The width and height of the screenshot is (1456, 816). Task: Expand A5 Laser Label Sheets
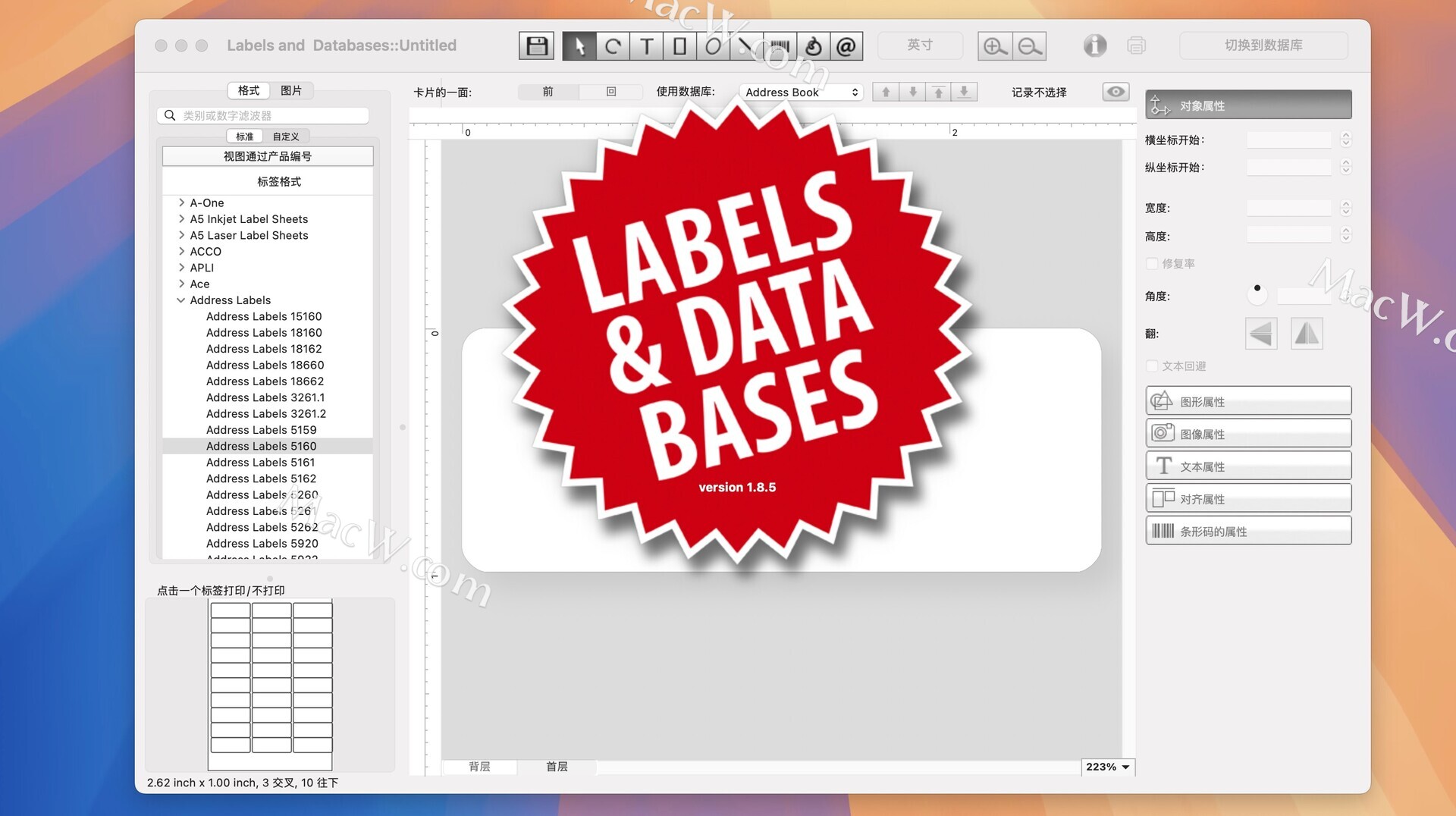[181, 235]
